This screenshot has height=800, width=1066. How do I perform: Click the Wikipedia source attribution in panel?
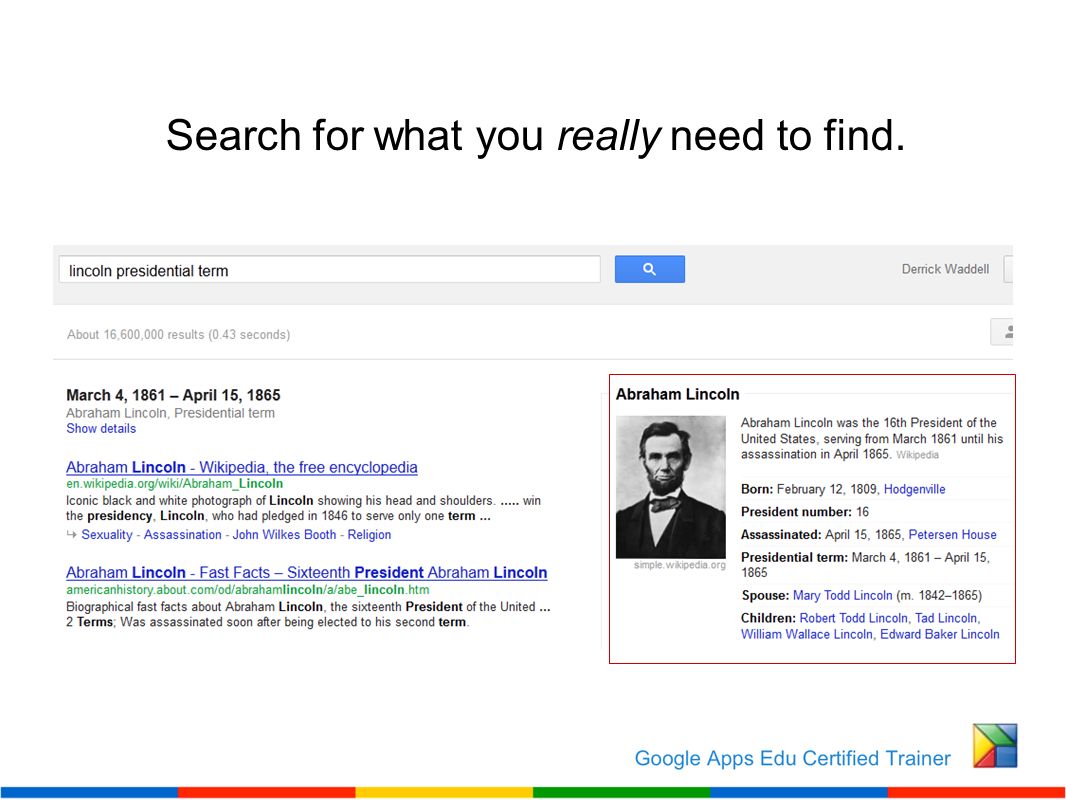point(917,455)
